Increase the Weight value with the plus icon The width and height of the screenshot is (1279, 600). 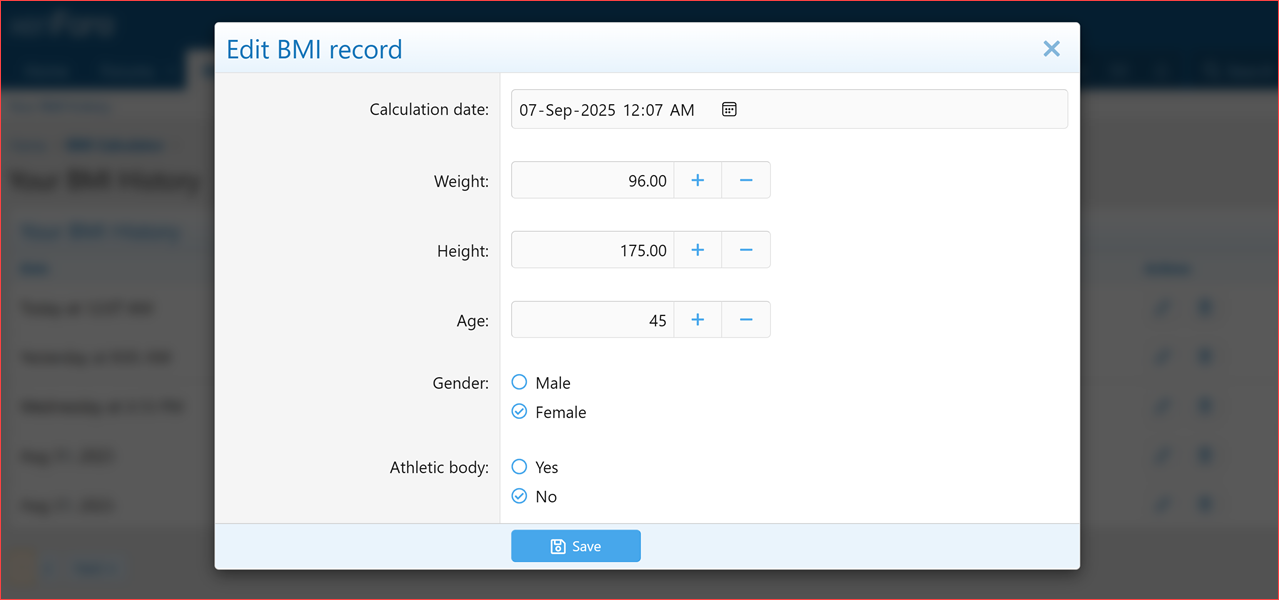697,180
